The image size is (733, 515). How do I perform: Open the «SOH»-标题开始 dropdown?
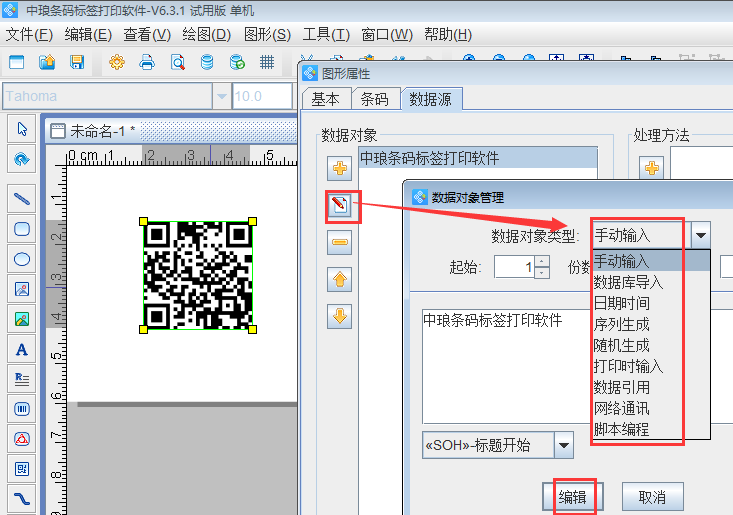(564, 445)
